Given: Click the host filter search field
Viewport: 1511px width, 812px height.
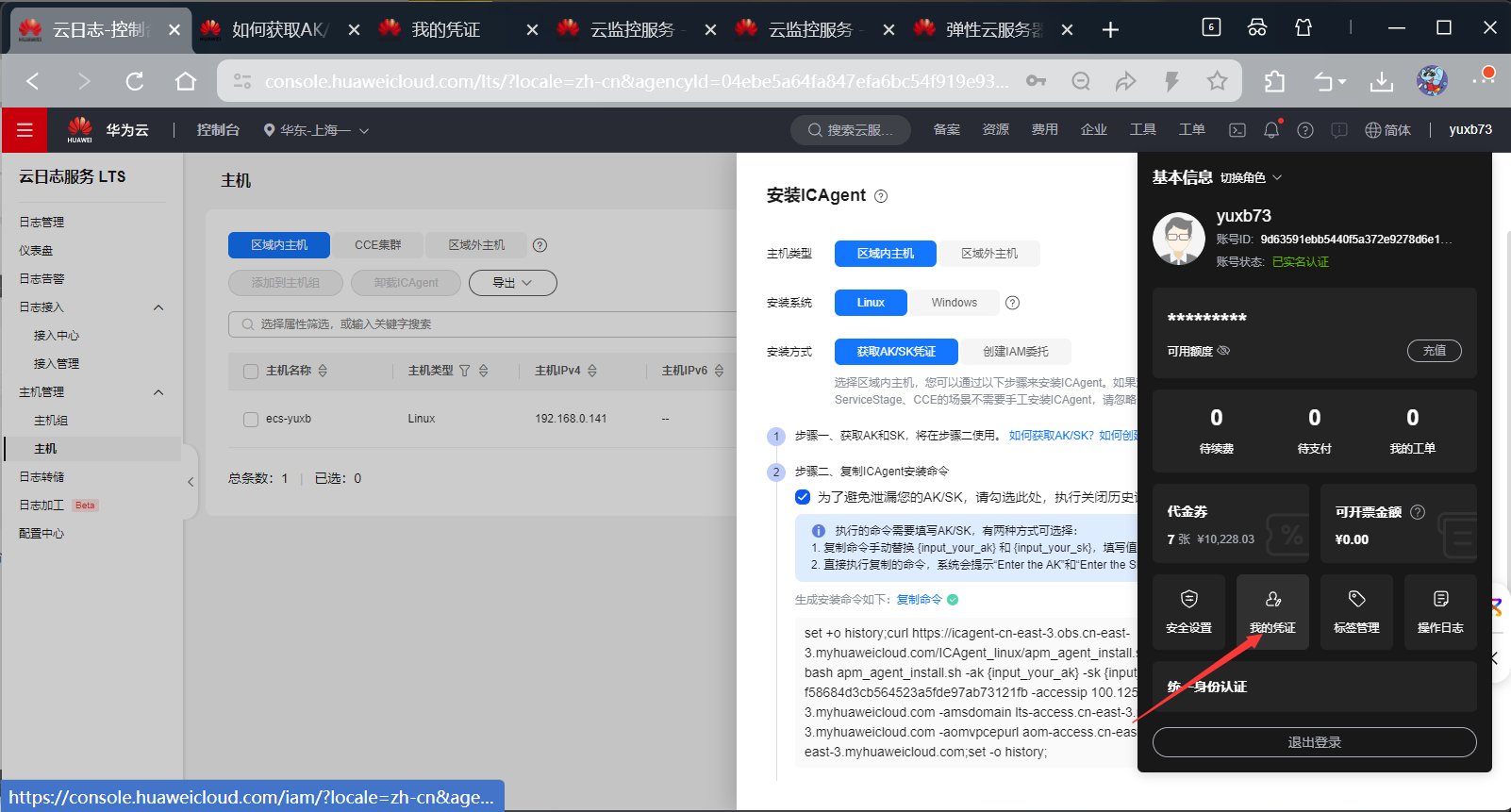Looking at the screenshot, I should tap(483, 324).
